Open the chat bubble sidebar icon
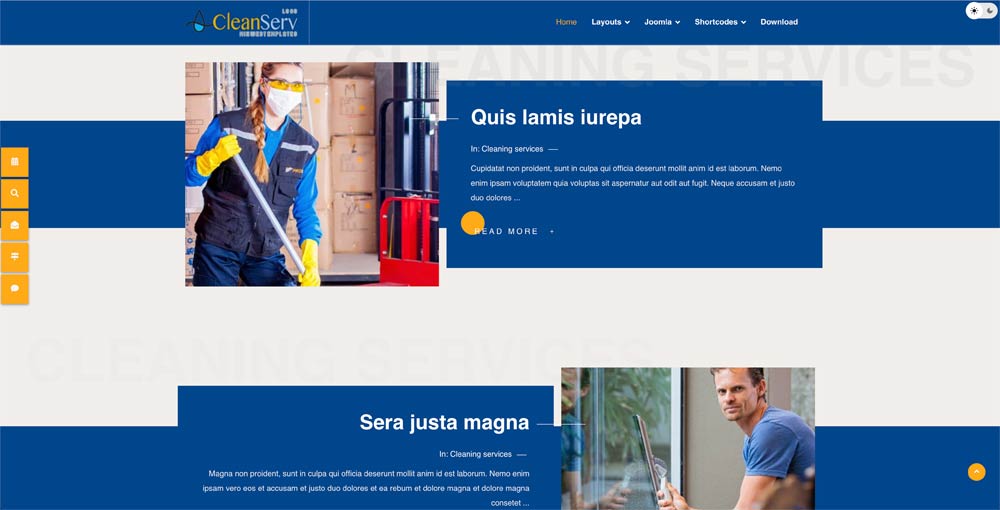The width and height of the screenshot is (1000, 510). [15, 289]
